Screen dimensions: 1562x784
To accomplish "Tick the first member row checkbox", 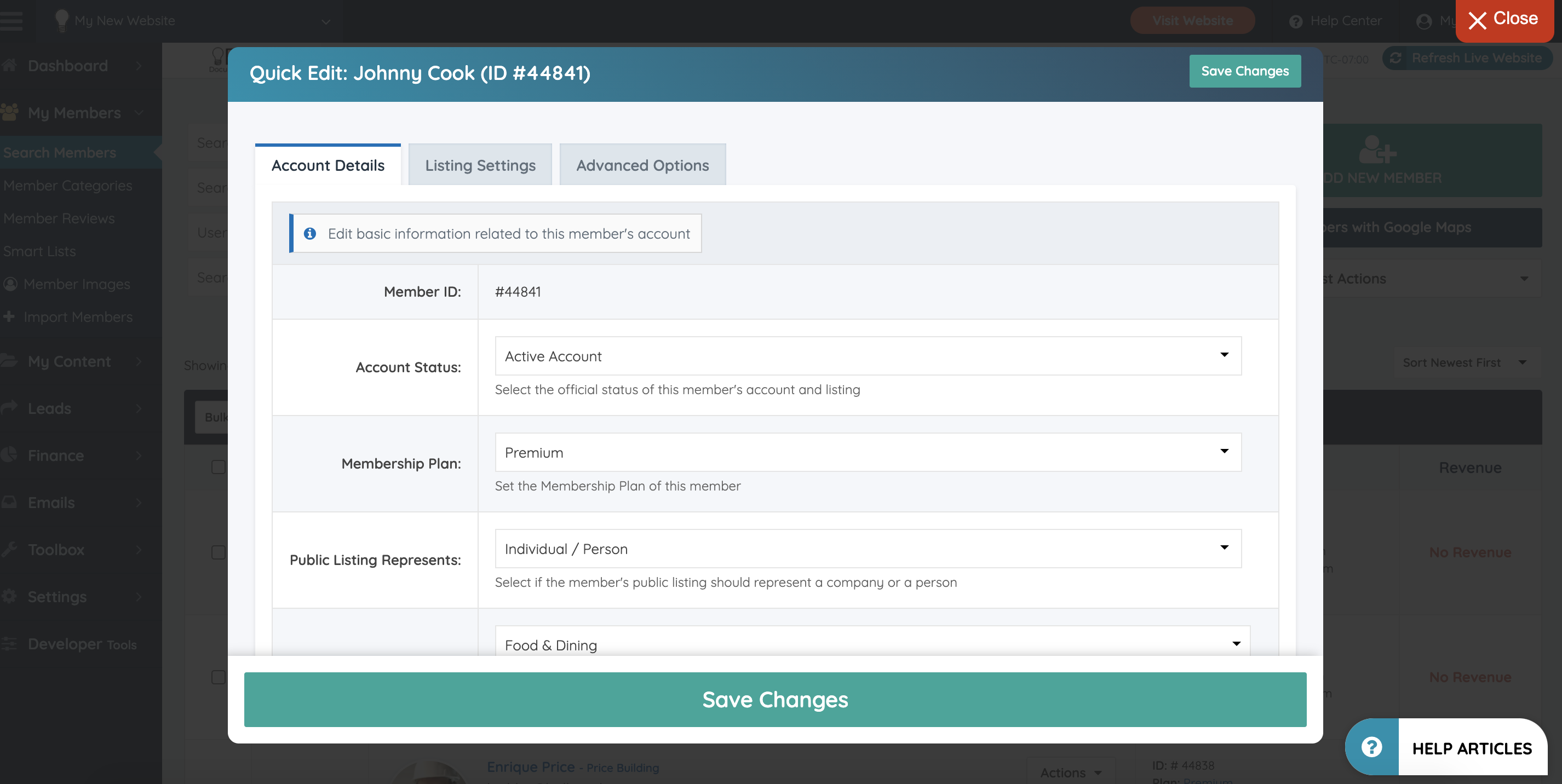I will tap(219, 467).
